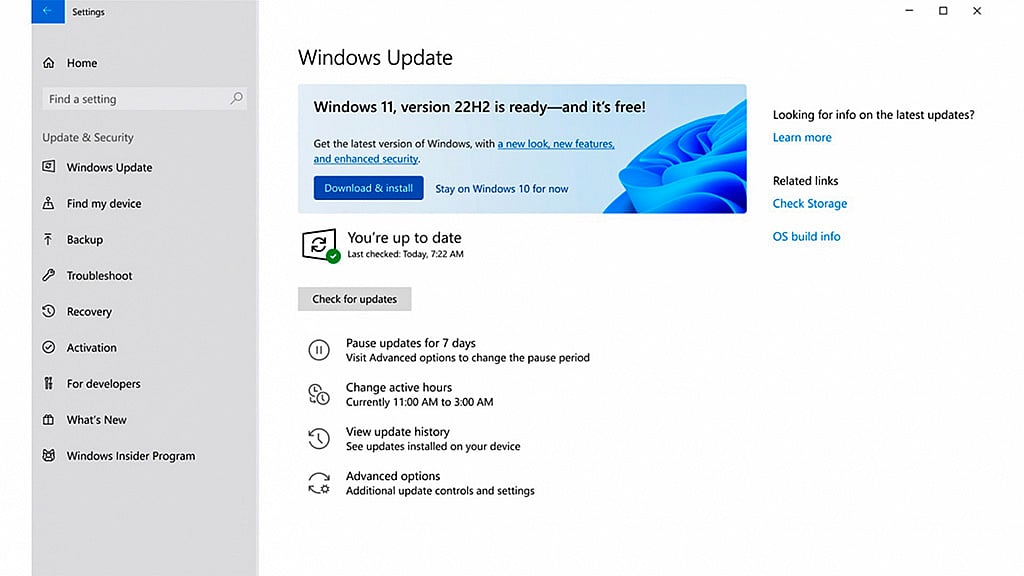
Task: Click Download & install button
Action: (x=368, y=188)
